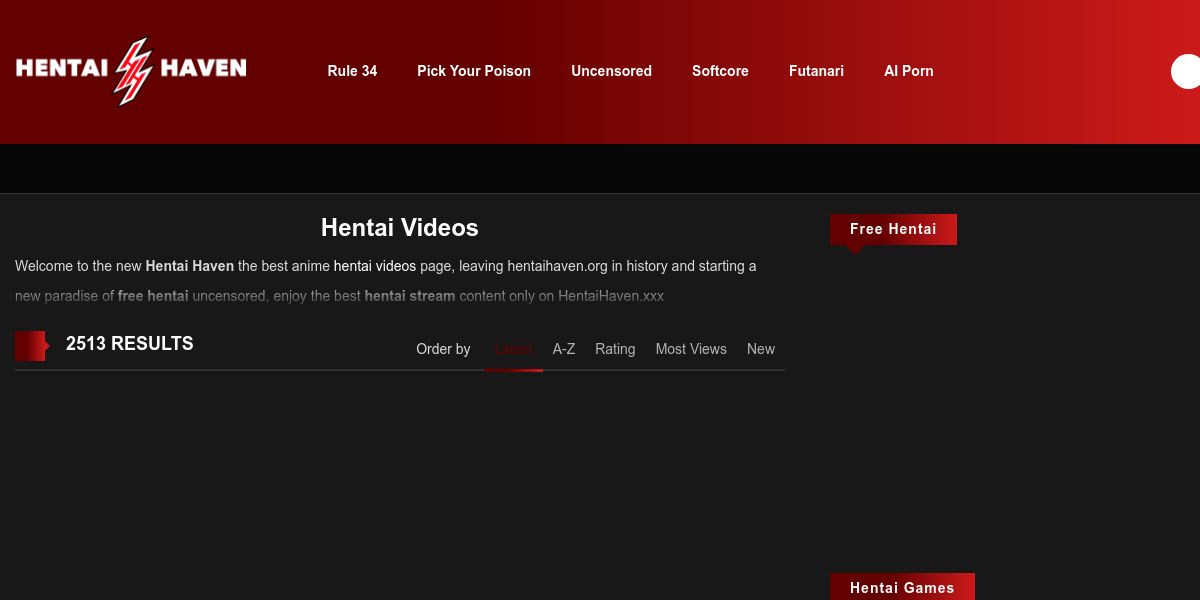The image size is (1200, 600).
Task: Click the 'Hentai Haven' bold text in intro
Action: point(190,266)
